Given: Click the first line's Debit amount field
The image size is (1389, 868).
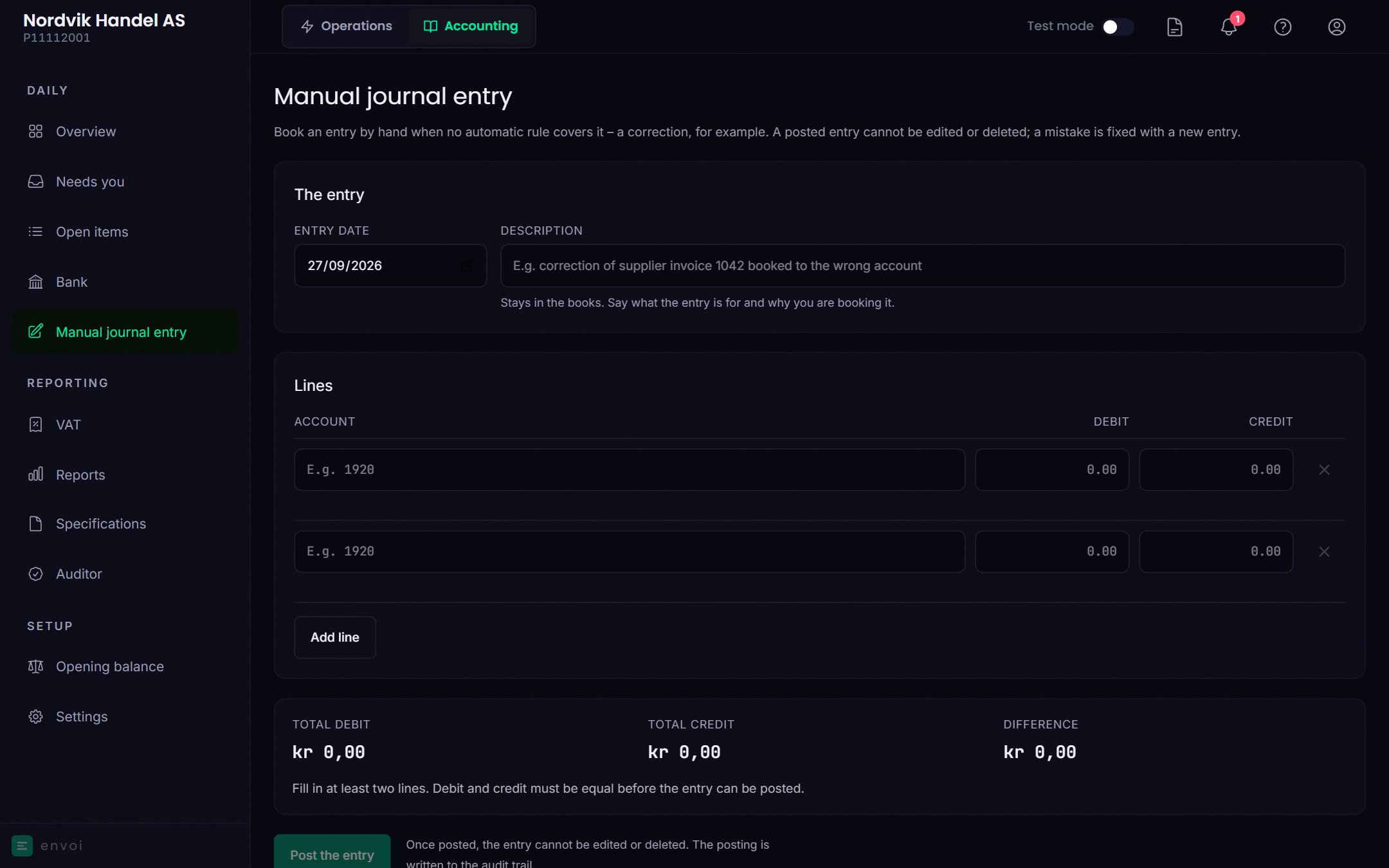Looking at the screenshot, I should click(1051, 469).
